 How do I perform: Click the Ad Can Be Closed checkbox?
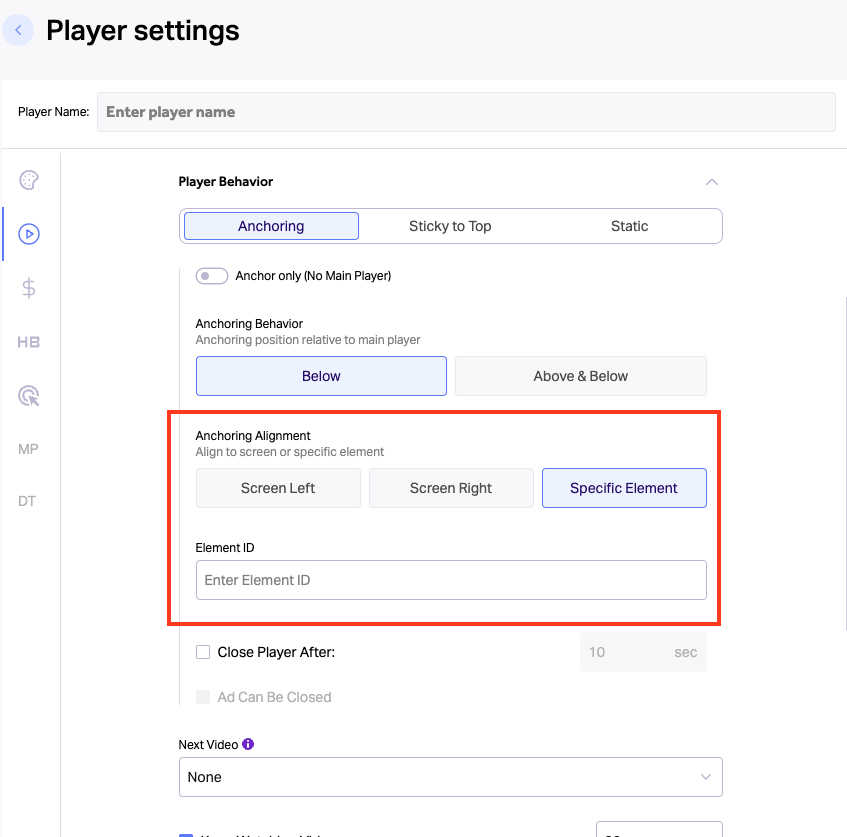[x=203, y=697]
